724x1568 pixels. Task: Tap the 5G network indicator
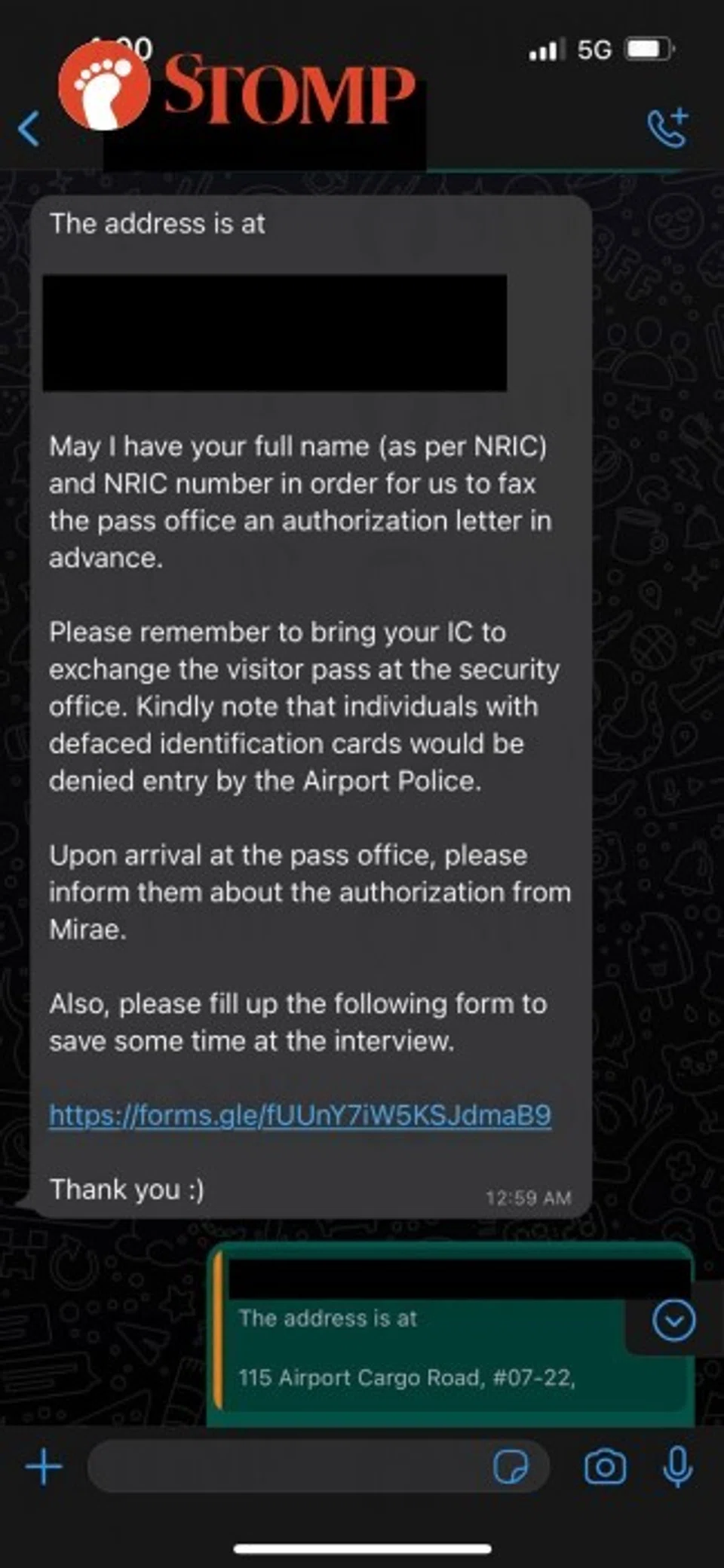pyautogui.click(x=594, y=50)
